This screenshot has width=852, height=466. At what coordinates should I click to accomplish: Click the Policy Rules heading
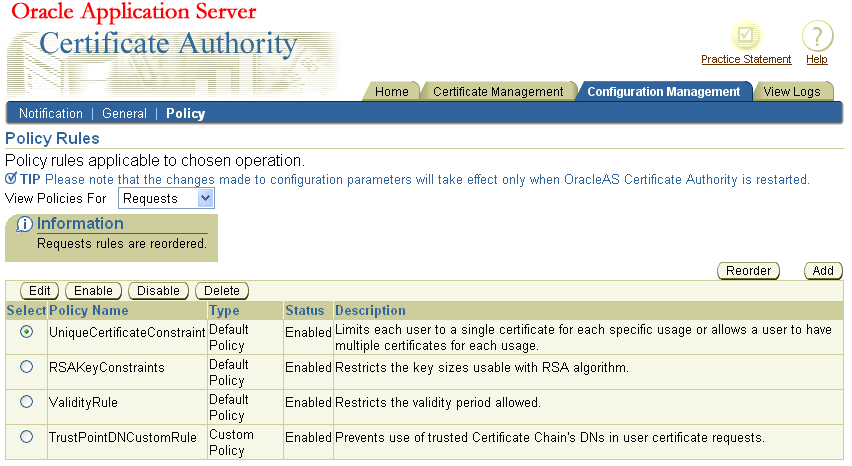click(x=52, y=138)
